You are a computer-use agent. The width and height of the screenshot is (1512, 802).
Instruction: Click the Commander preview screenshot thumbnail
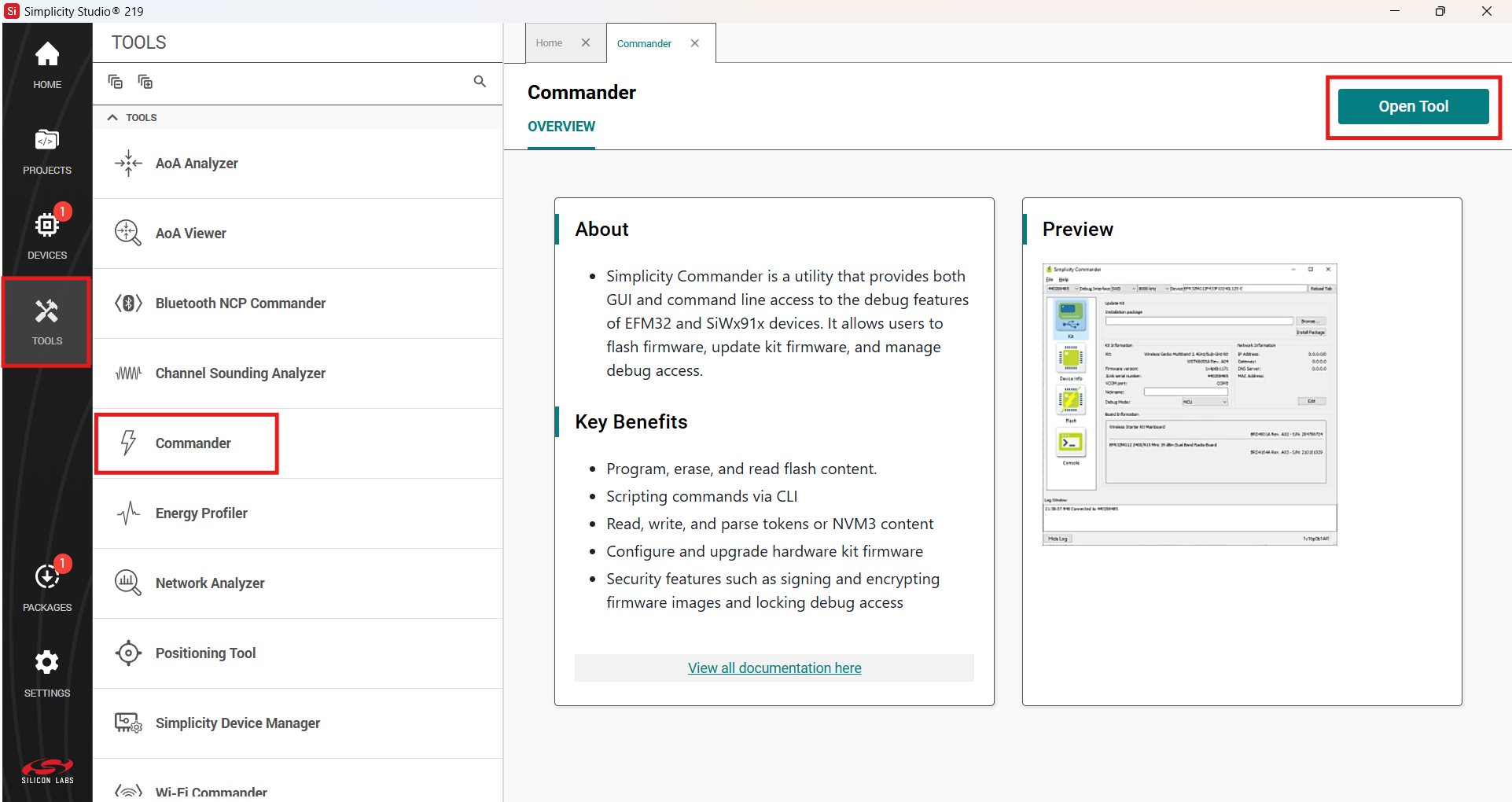(x=1189, y=404)
